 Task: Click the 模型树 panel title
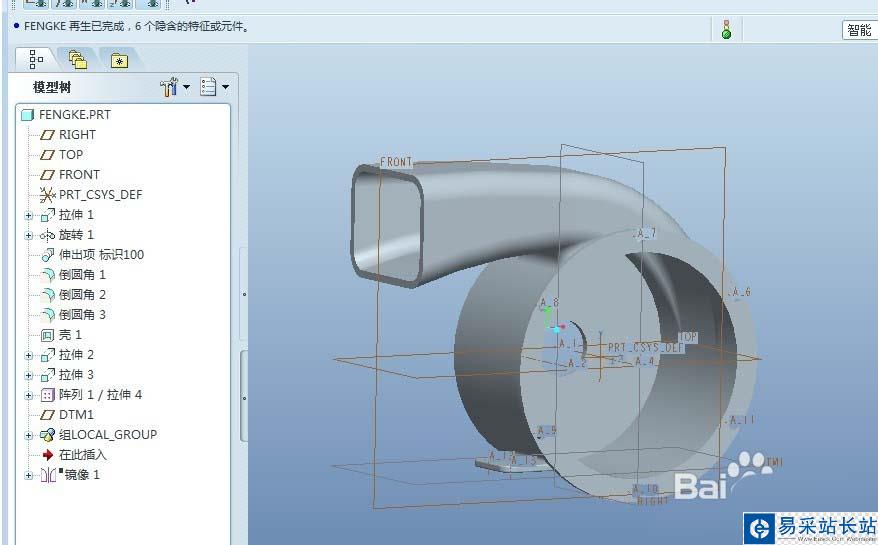coord(52,87)
